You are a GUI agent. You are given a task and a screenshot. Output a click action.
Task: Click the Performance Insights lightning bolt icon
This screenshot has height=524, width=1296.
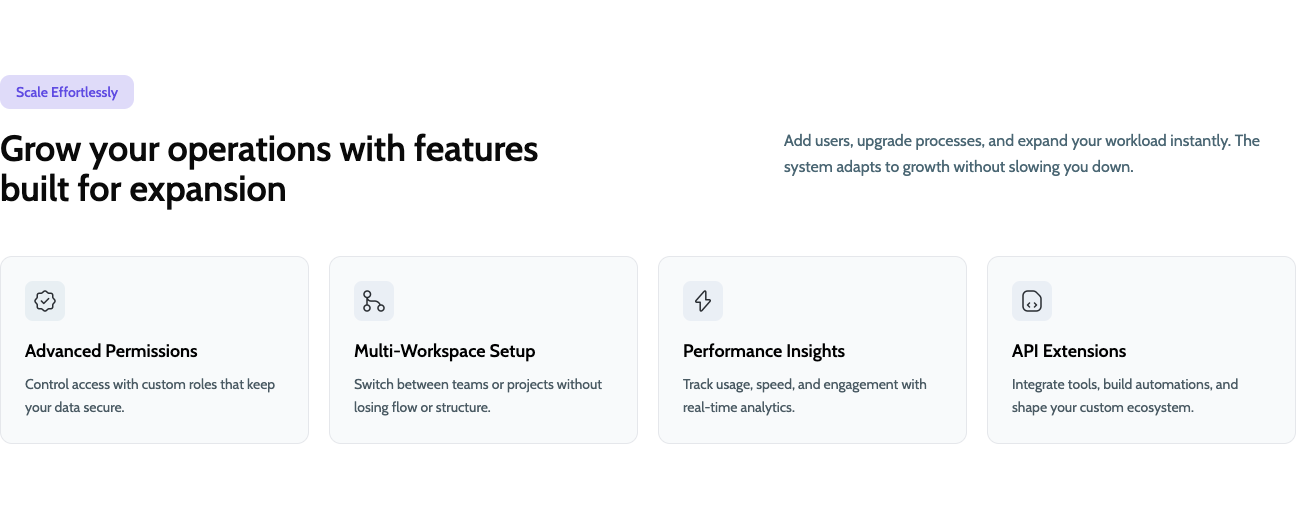click(703, 301)
